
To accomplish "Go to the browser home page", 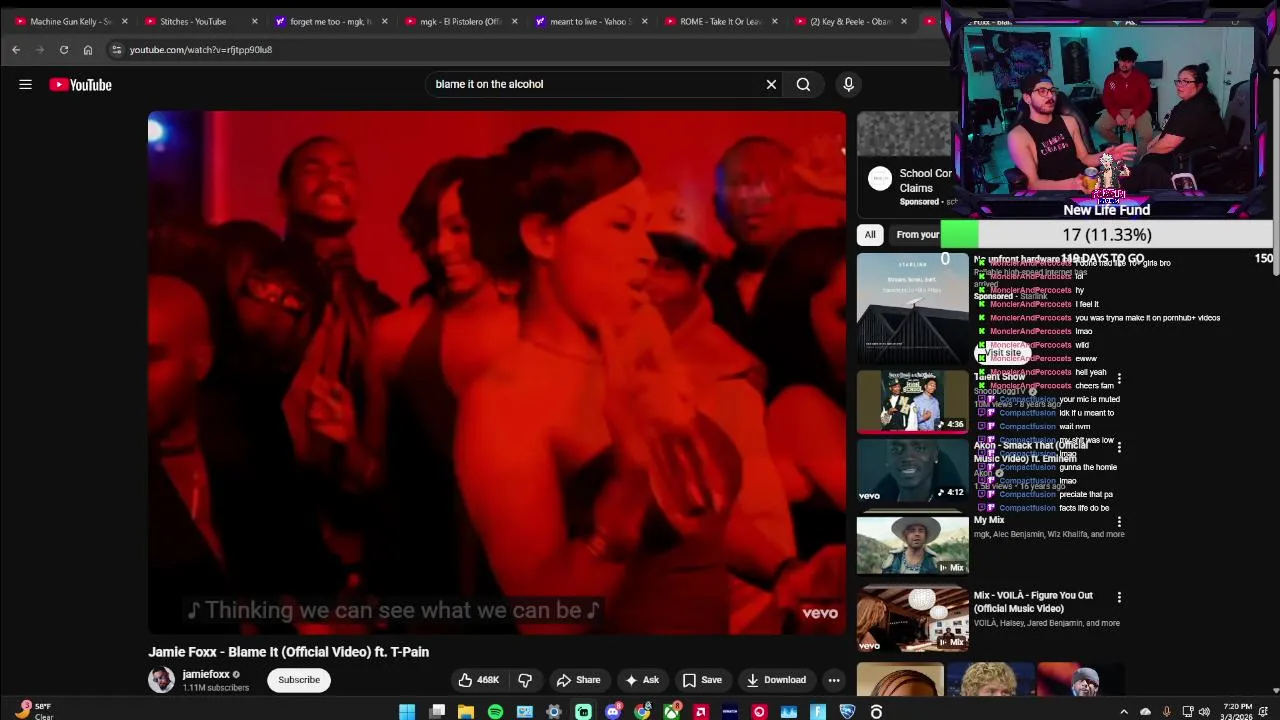I will 88,49.
